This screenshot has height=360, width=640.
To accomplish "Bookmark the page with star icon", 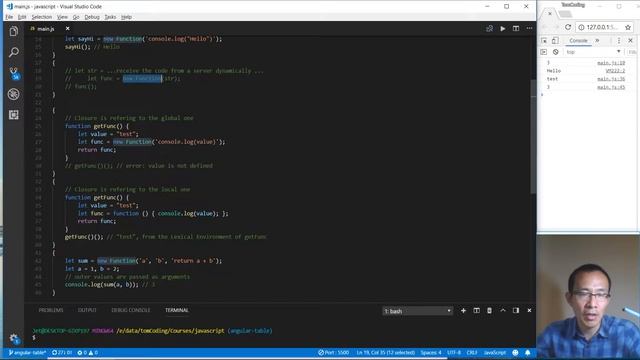I will coord(628,27).
